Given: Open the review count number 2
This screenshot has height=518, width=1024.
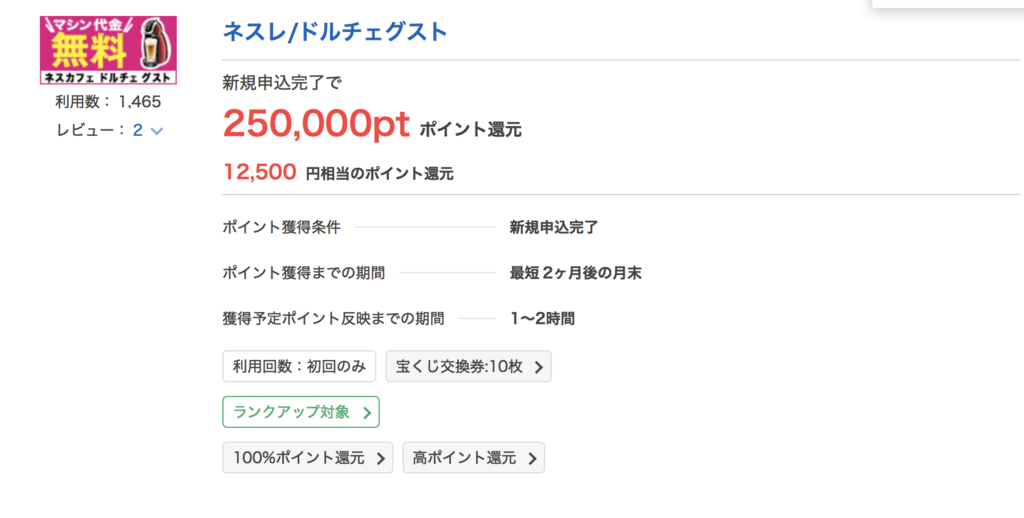Looking at the screenshot, I should (x=138, y=130).
